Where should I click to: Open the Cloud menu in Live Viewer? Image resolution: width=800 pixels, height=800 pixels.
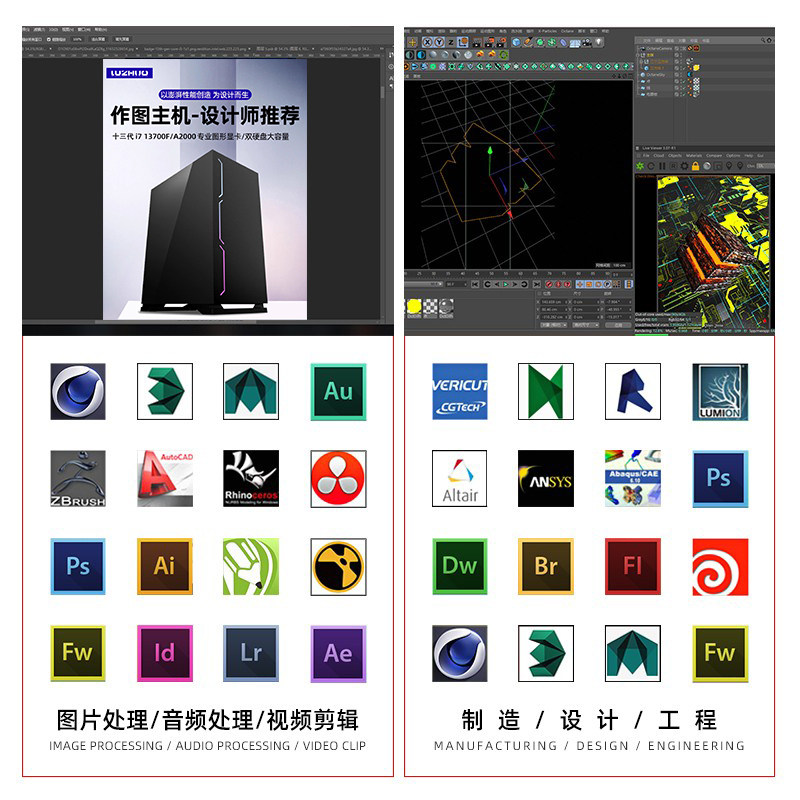click(x=659, y=156)
